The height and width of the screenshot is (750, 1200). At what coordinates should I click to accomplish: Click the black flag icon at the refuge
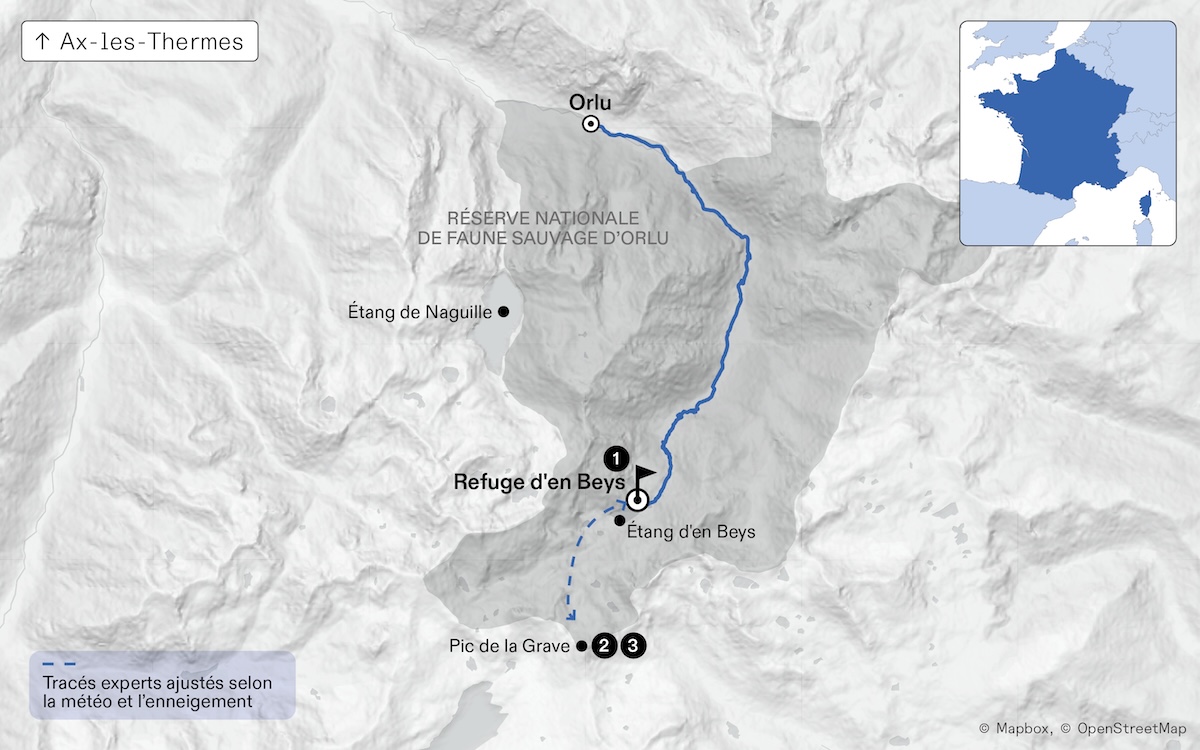(x=647, y=478)
